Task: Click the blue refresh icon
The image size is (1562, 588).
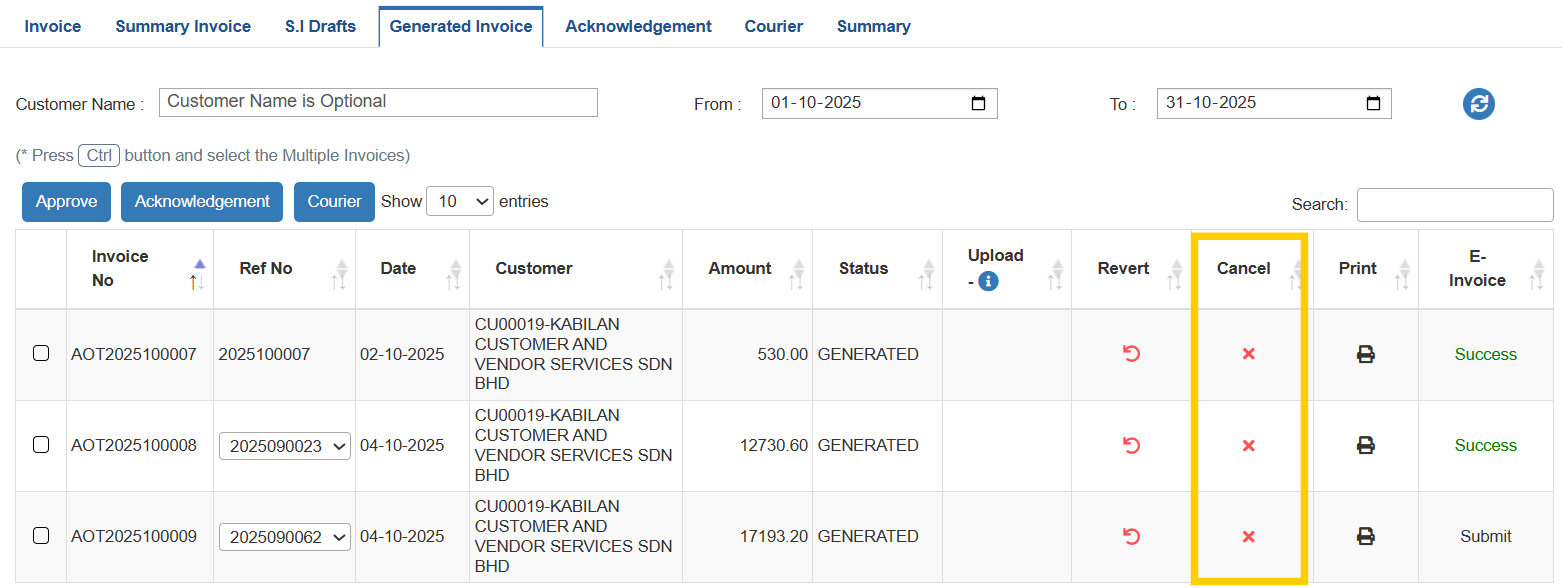Action: [1478, 103]
